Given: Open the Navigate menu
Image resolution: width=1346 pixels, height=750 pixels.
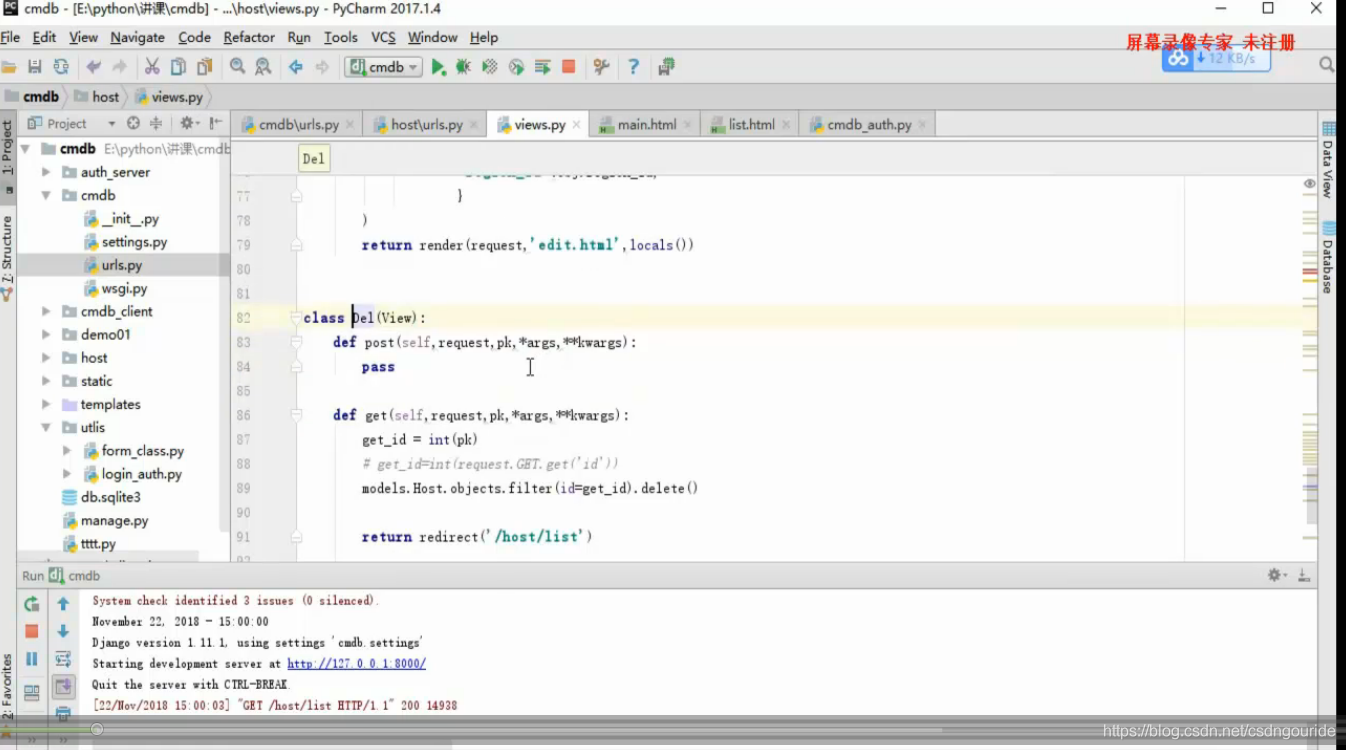Looking at the screenshot, I should [137, 37].
